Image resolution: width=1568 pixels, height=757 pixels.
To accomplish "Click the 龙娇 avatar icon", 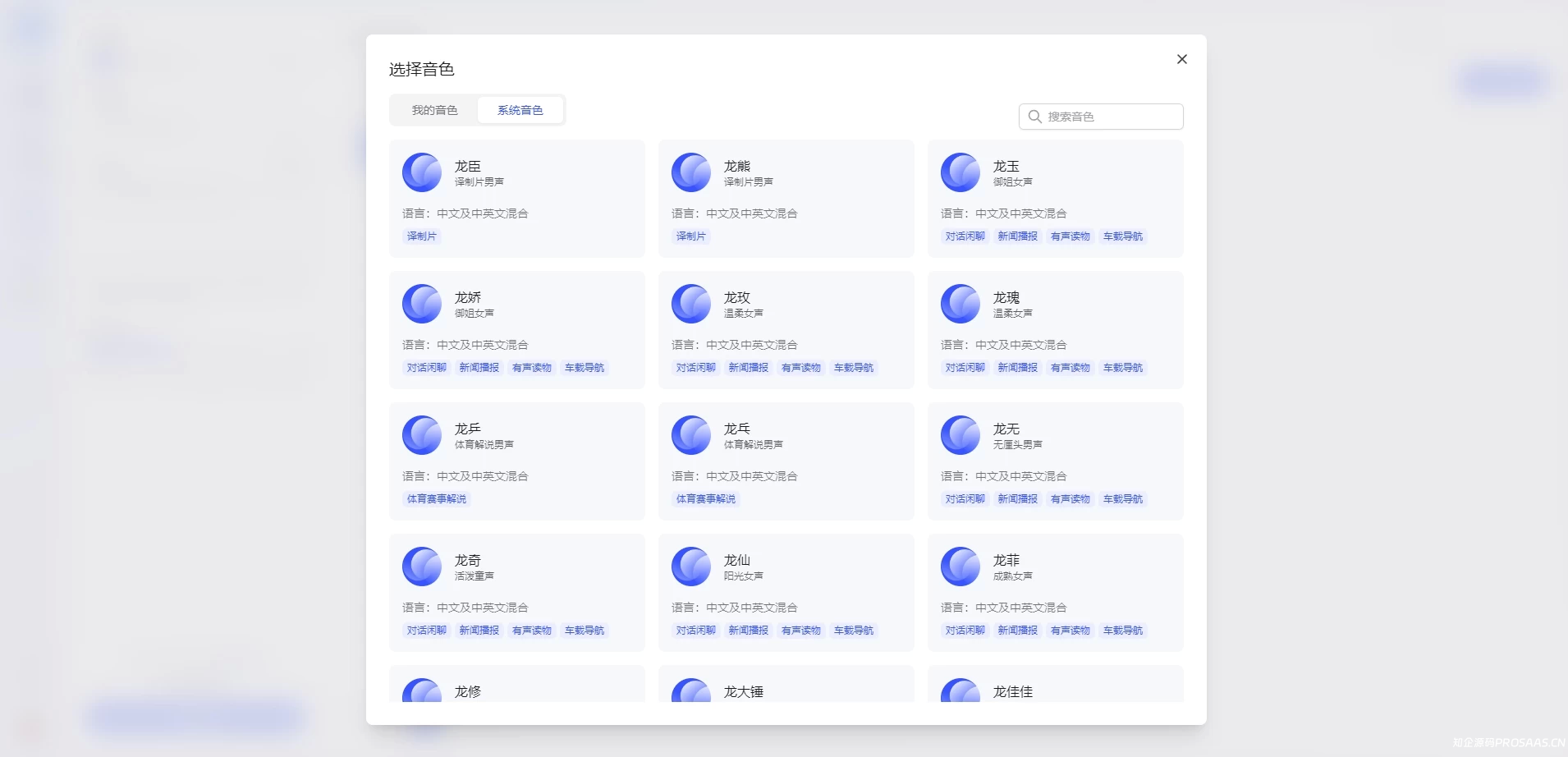I will click(x=422, y=304).
